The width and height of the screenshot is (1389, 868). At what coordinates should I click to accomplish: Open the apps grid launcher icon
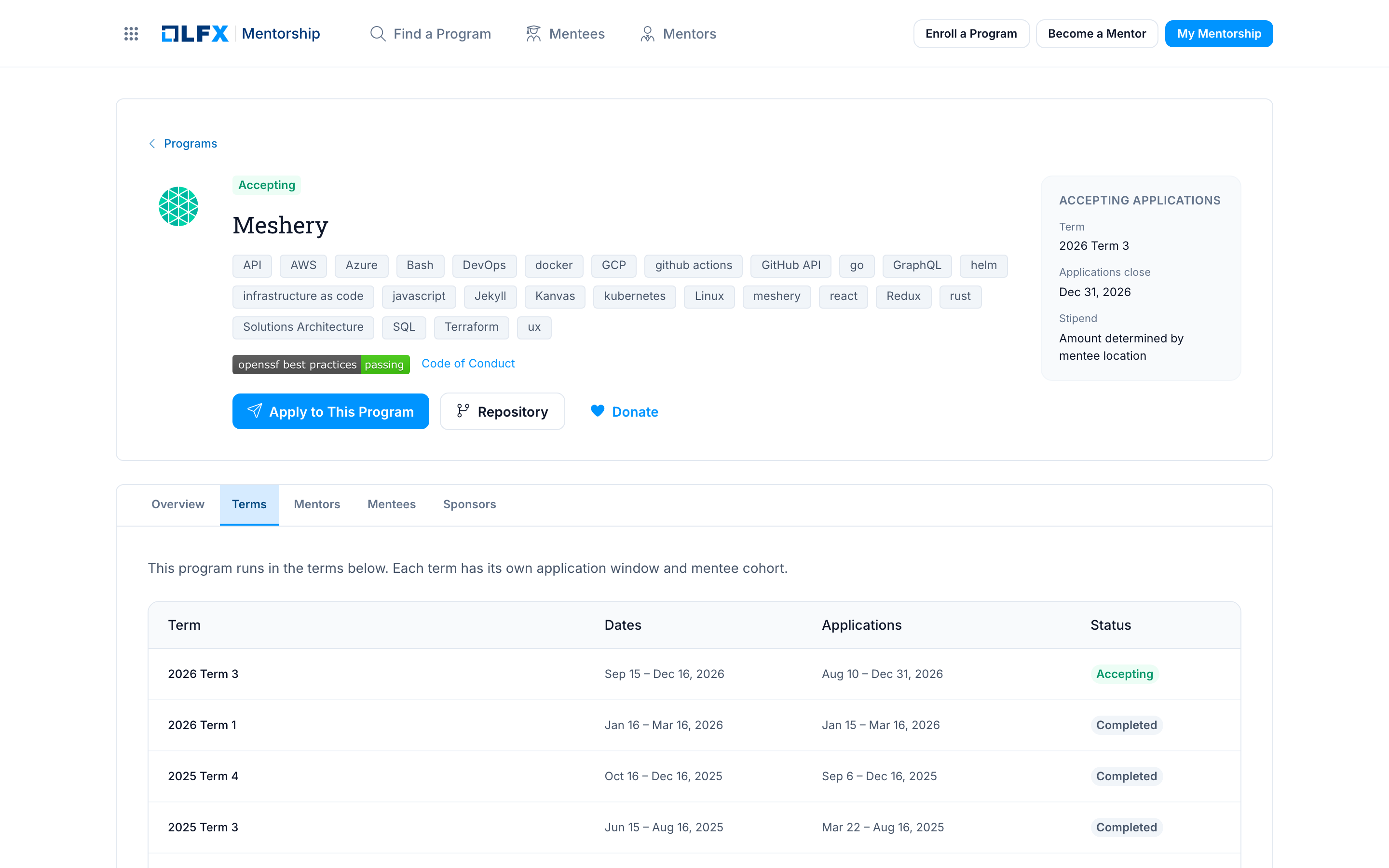131,34
